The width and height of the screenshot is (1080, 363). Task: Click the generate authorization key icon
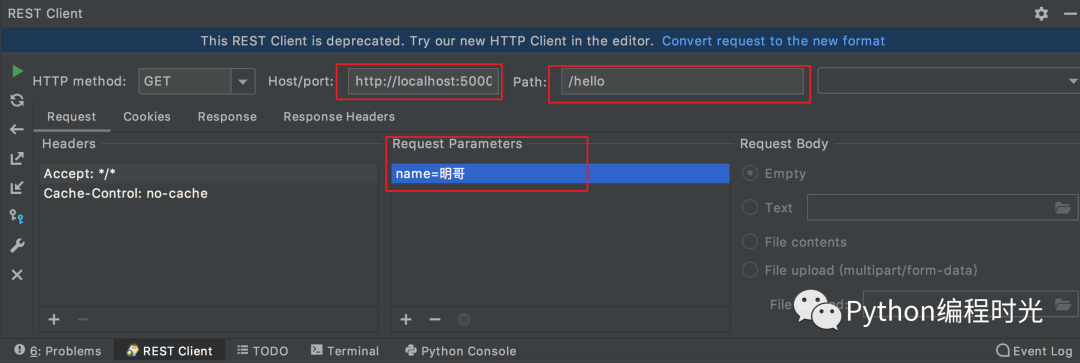pos(17,216)
